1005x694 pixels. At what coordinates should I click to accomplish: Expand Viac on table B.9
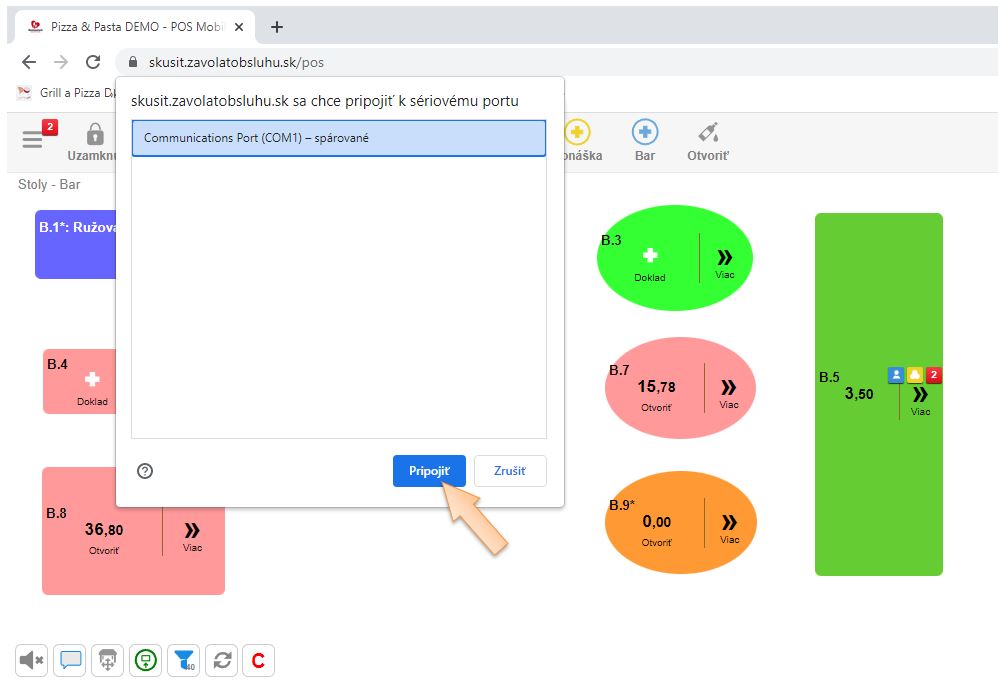coord(729,526)
